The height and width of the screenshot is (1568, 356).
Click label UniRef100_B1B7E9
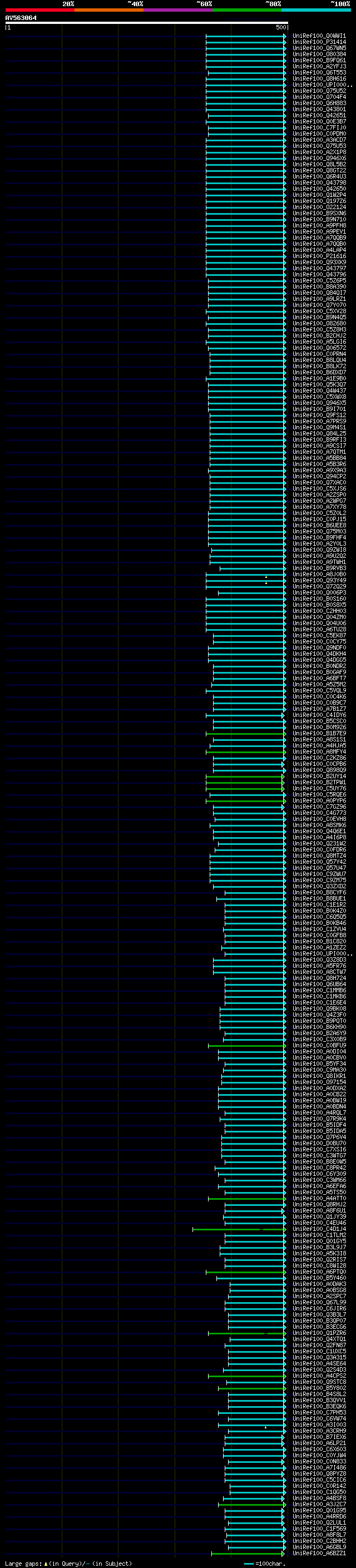pyautogui.click(x=319, y=734)
